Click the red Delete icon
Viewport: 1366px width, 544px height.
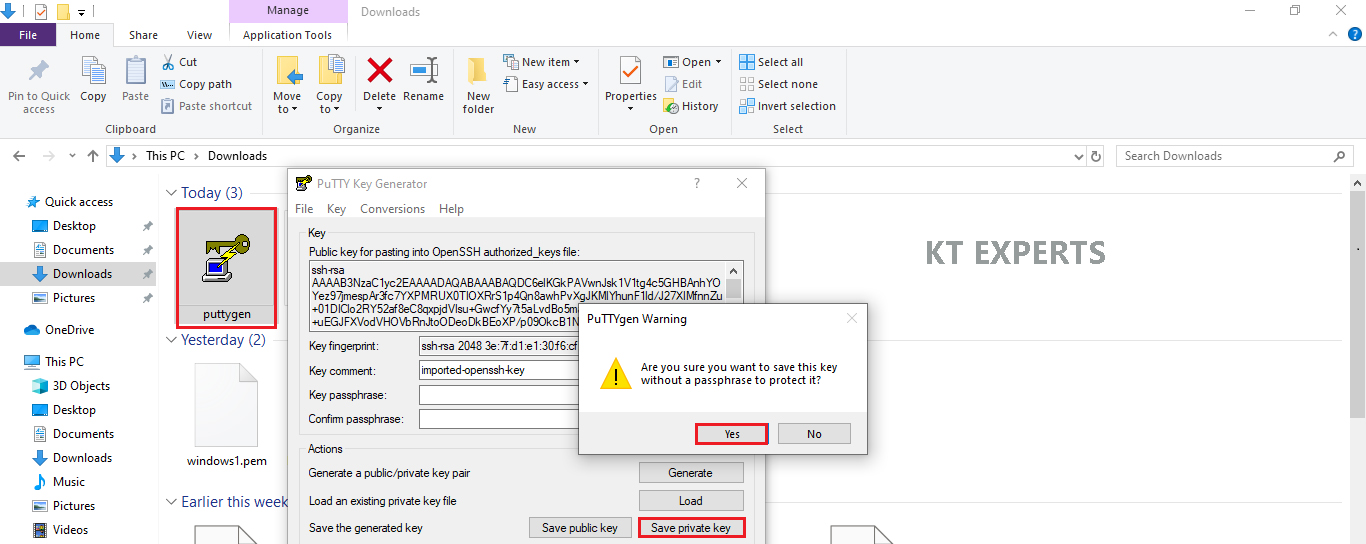pos(380,71)
